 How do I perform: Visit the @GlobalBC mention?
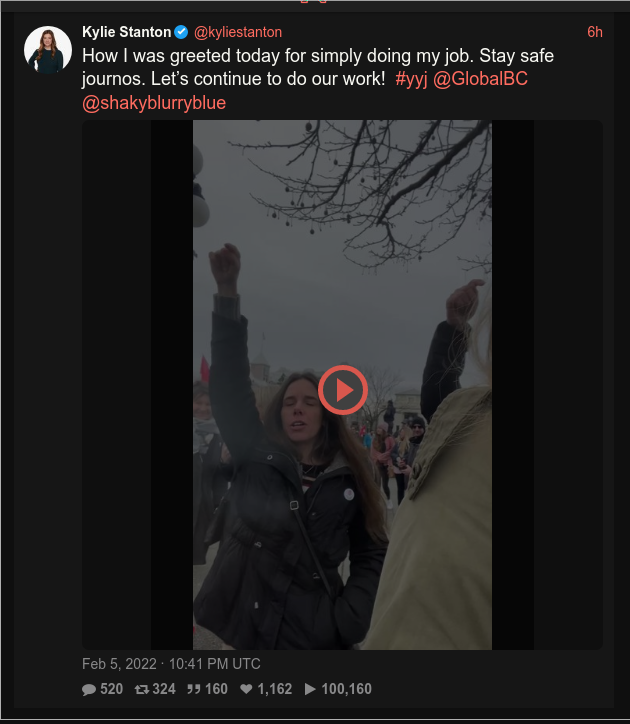coord(480,79)
